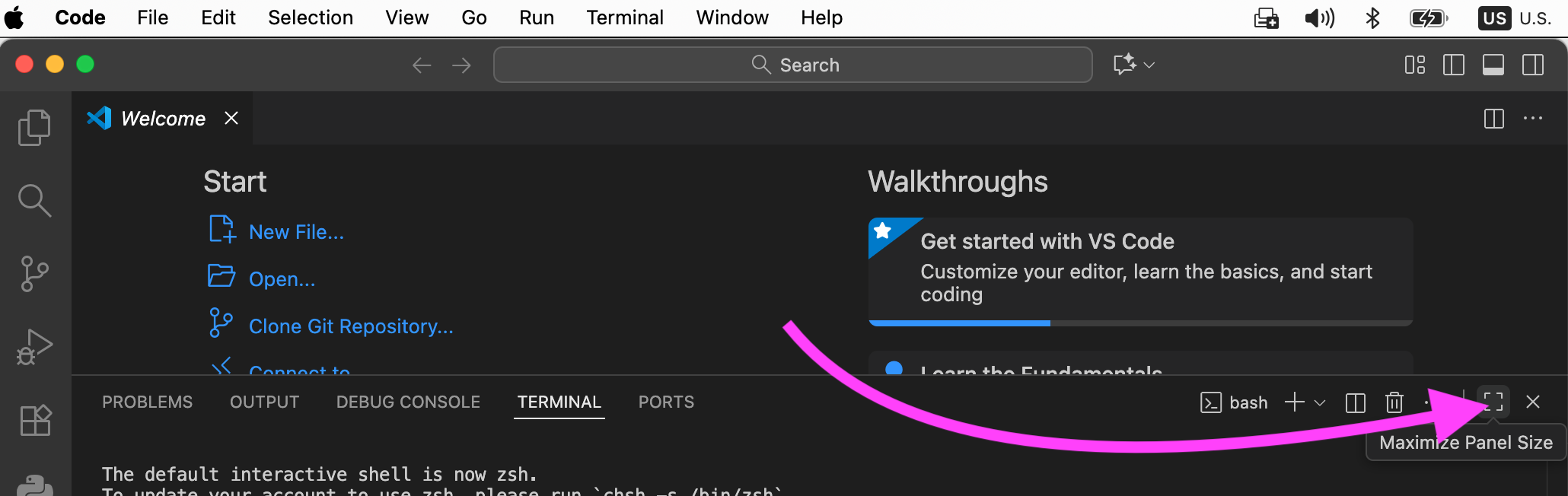Click the Search command center field
The width and height of the screenshot is (1568, 496).
[x=792, y=65]
